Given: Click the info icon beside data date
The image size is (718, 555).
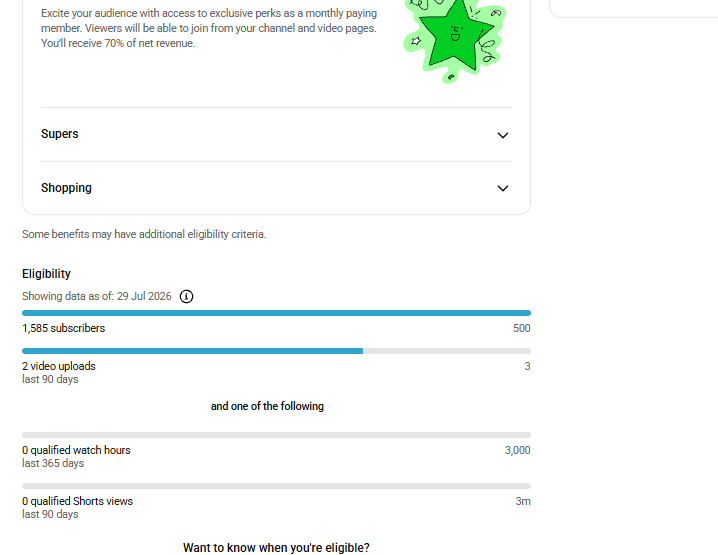Looking at the screenshot, I should 186,296.
